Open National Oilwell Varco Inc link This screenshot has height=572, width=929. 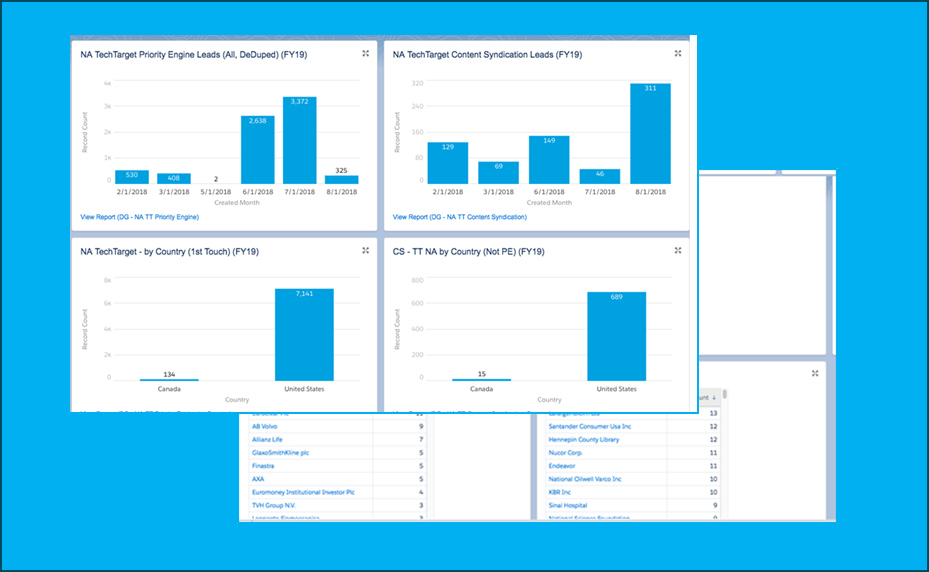[x=585, y=479]
